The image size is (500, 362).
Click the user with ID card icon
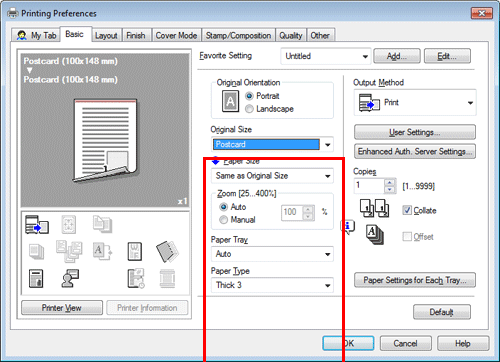click(x=70, y=278)
